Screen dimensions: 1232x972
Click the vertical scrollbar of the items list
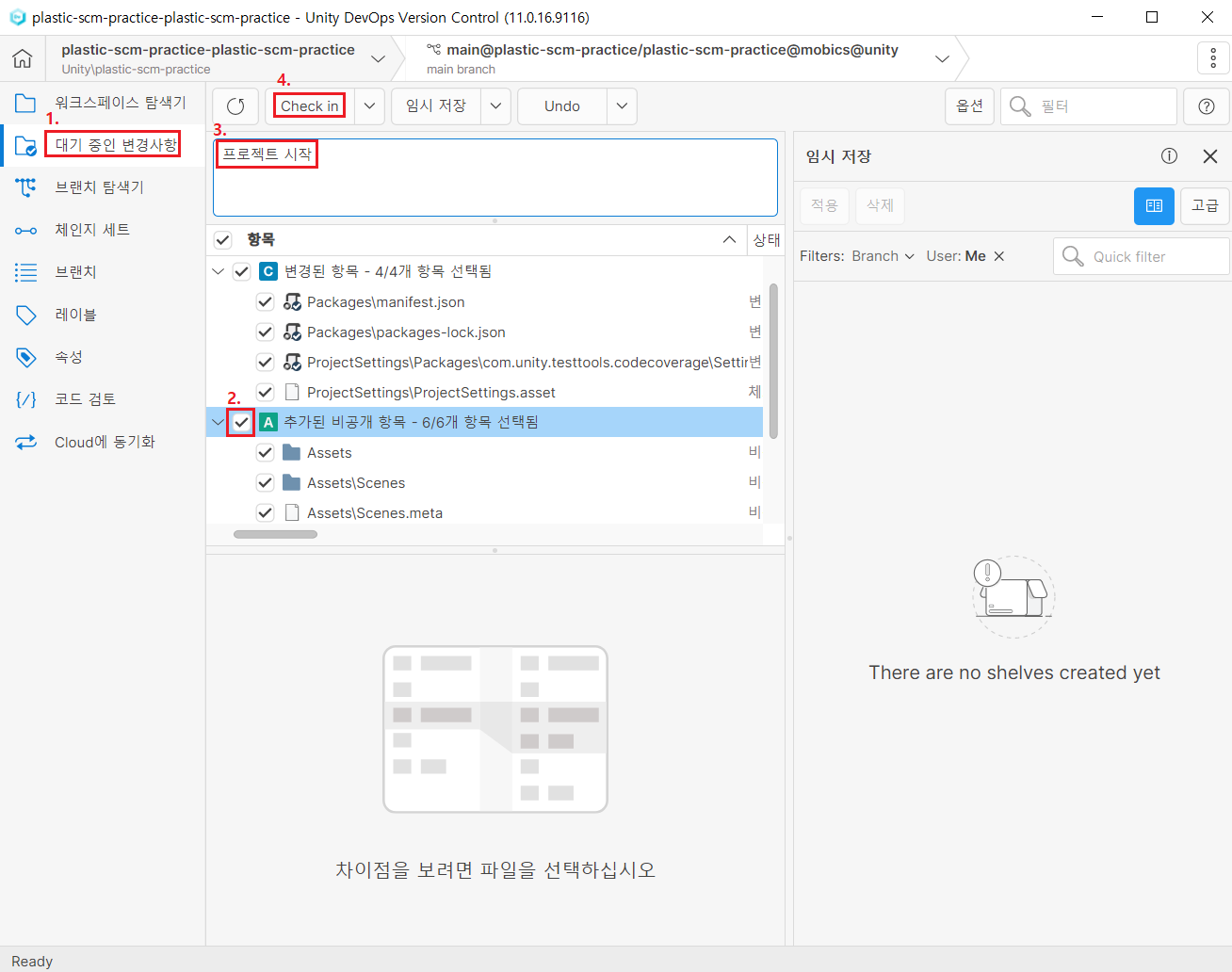pyautogui.click(x=774, y=361)
